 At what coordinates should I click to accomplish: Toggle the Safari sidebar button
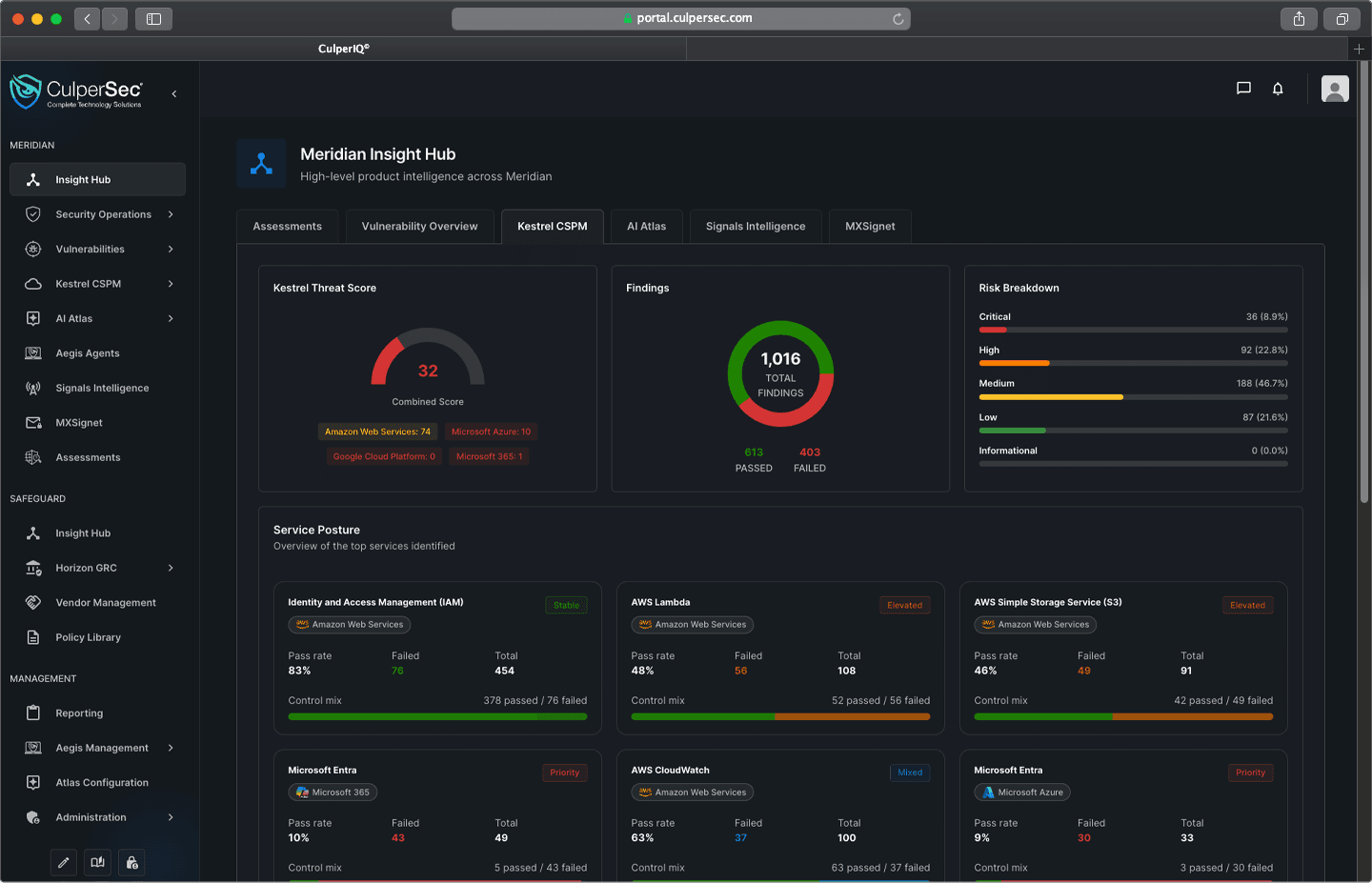coord(153,18)
